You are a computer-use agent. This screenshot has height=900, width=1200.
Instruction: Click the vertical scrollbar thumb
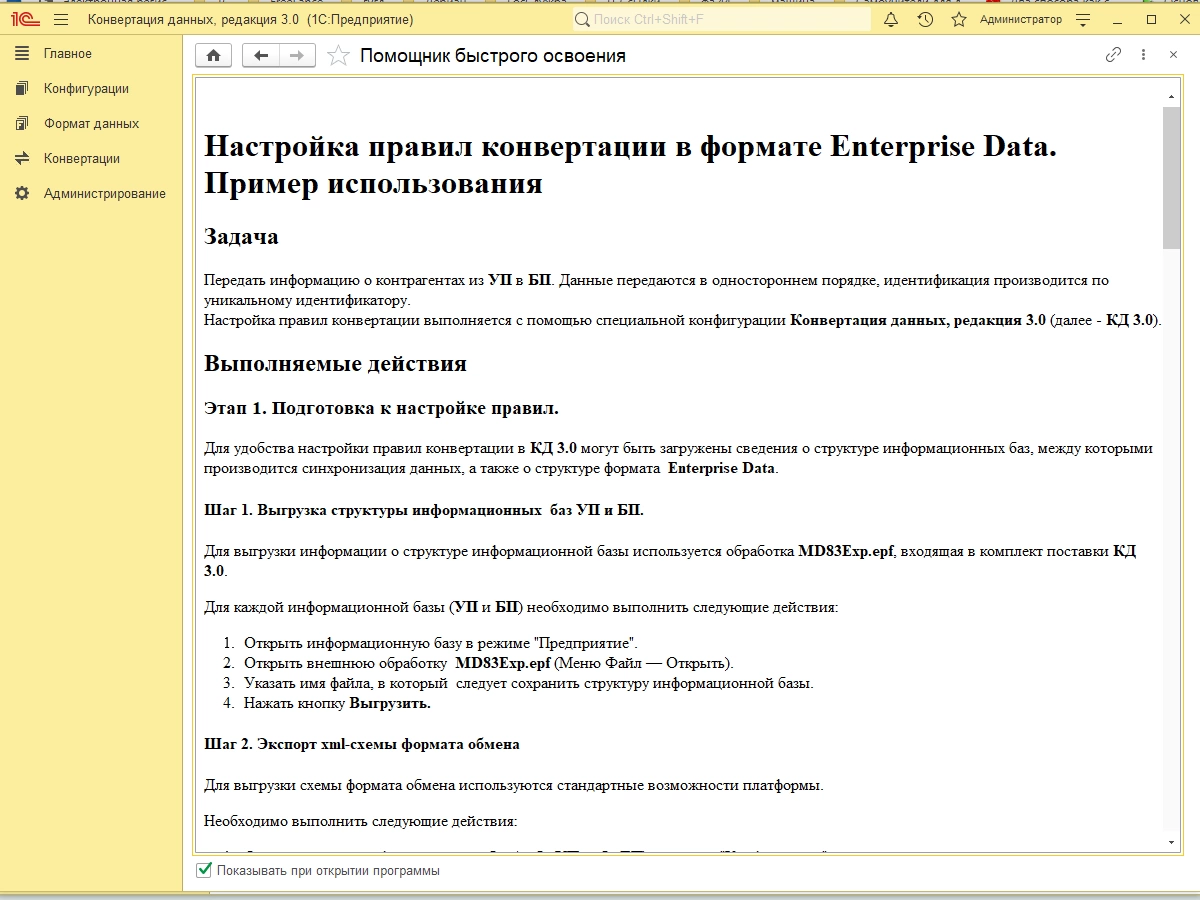click(x=1172, y=177)
